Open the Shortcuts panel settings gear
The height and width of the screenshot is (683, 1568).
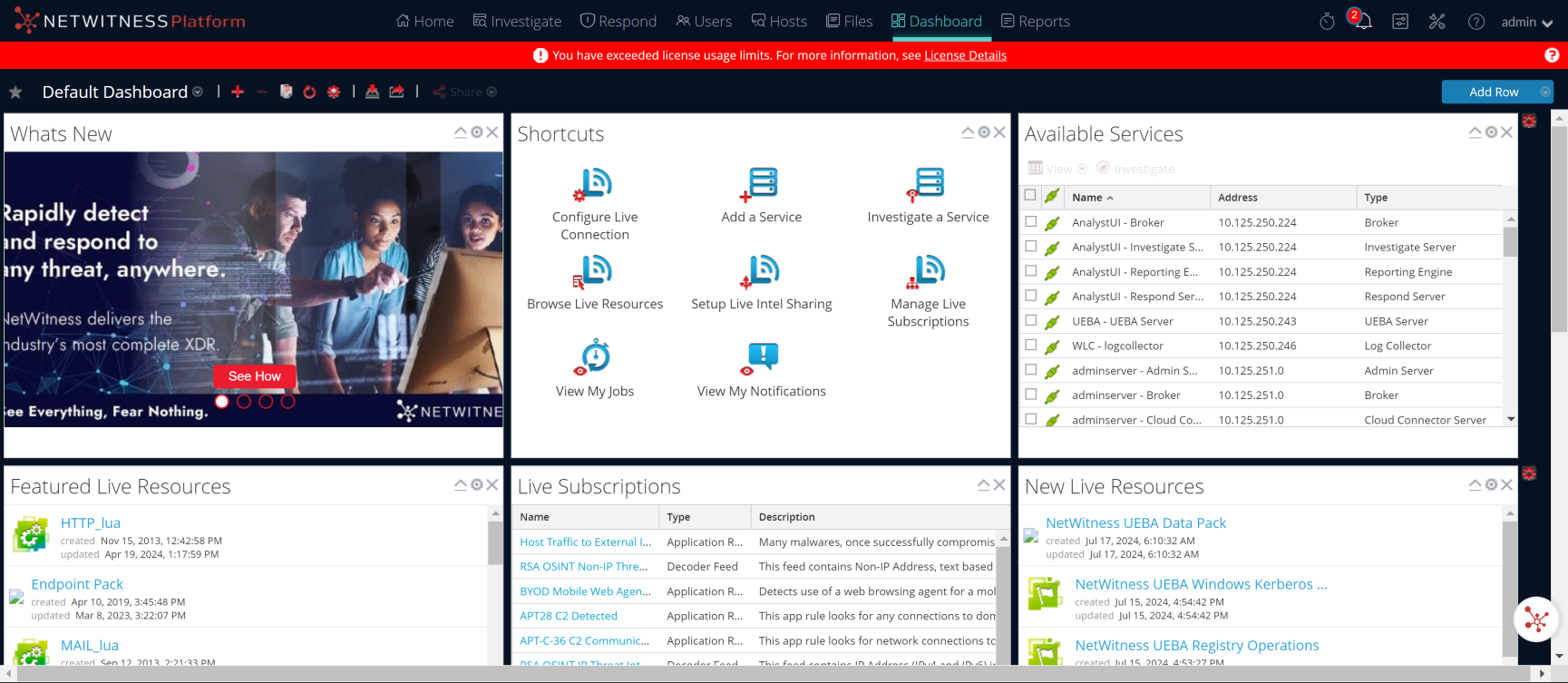pyautogui.click(x=984, y=132)
